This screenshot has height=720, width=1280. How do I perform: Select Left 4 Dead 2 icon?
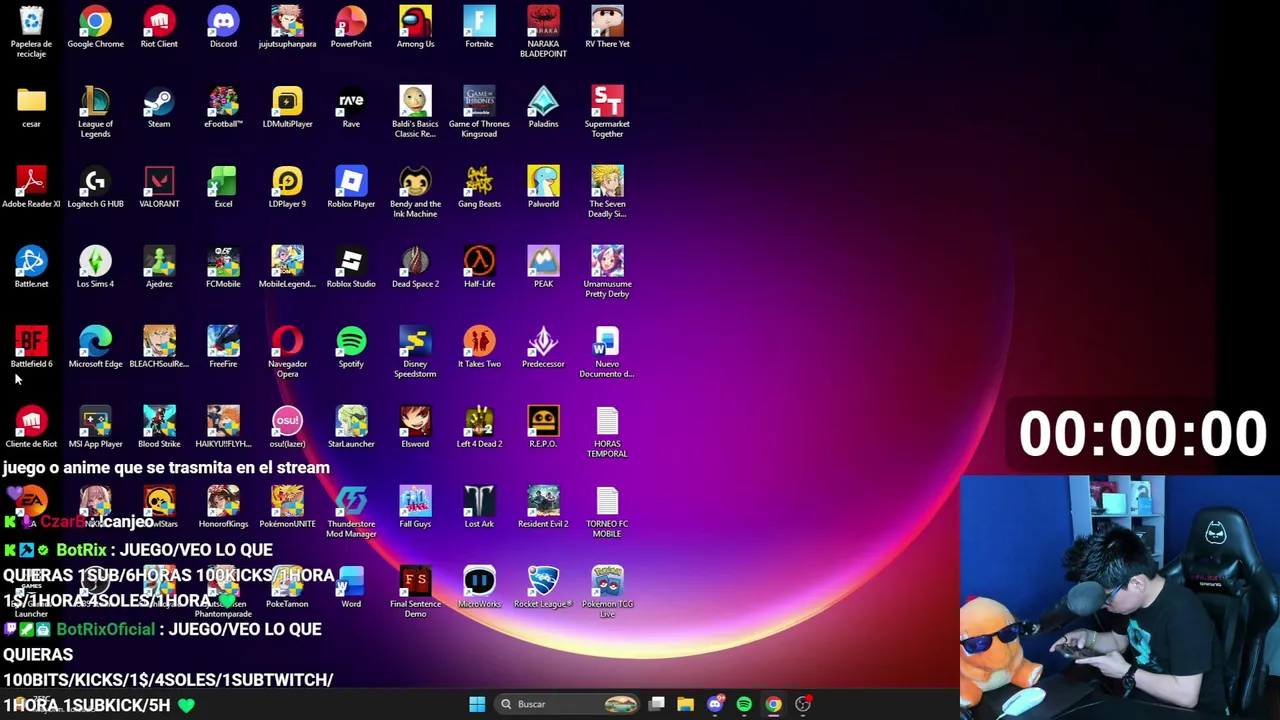[x=479, y=427]
